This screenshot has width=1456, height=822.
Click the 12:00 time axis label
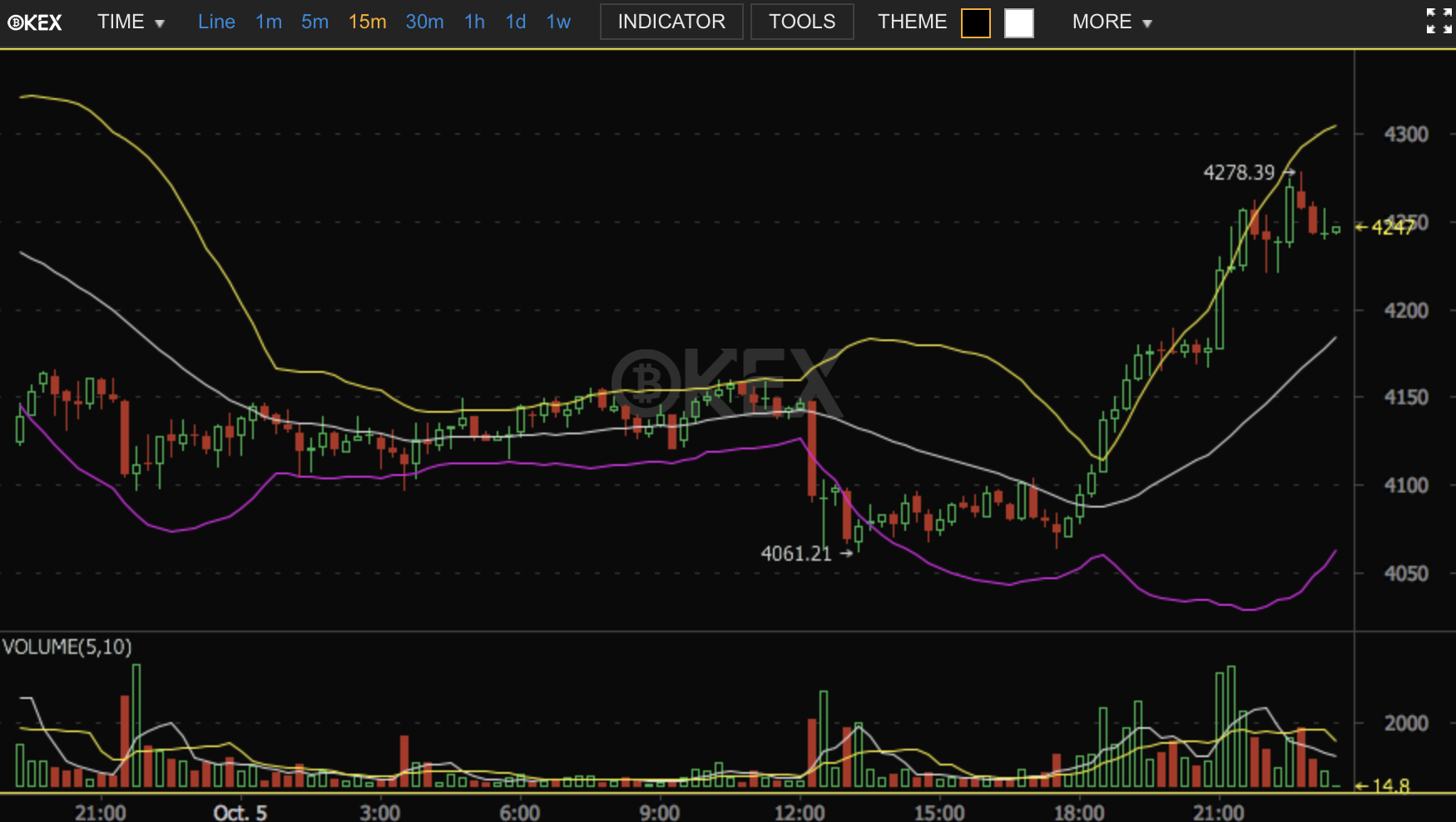click(x=800, y=813)
